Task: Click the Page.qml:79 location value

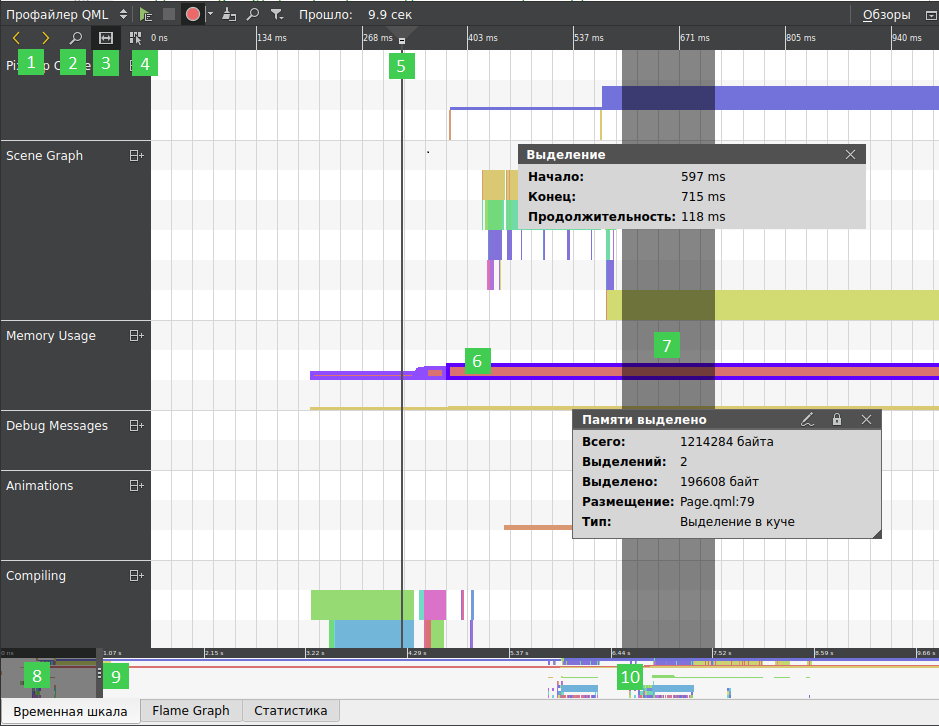Action: [717, 502]
